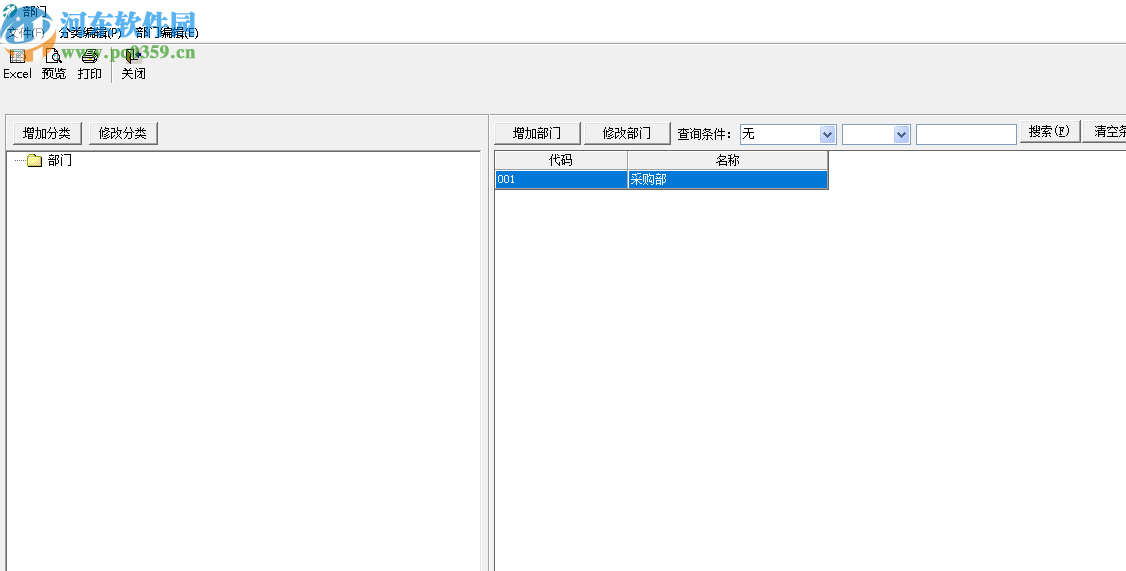Click the 增加部门 button
The height and width of the screenshot is (571, 1126).
537,134
